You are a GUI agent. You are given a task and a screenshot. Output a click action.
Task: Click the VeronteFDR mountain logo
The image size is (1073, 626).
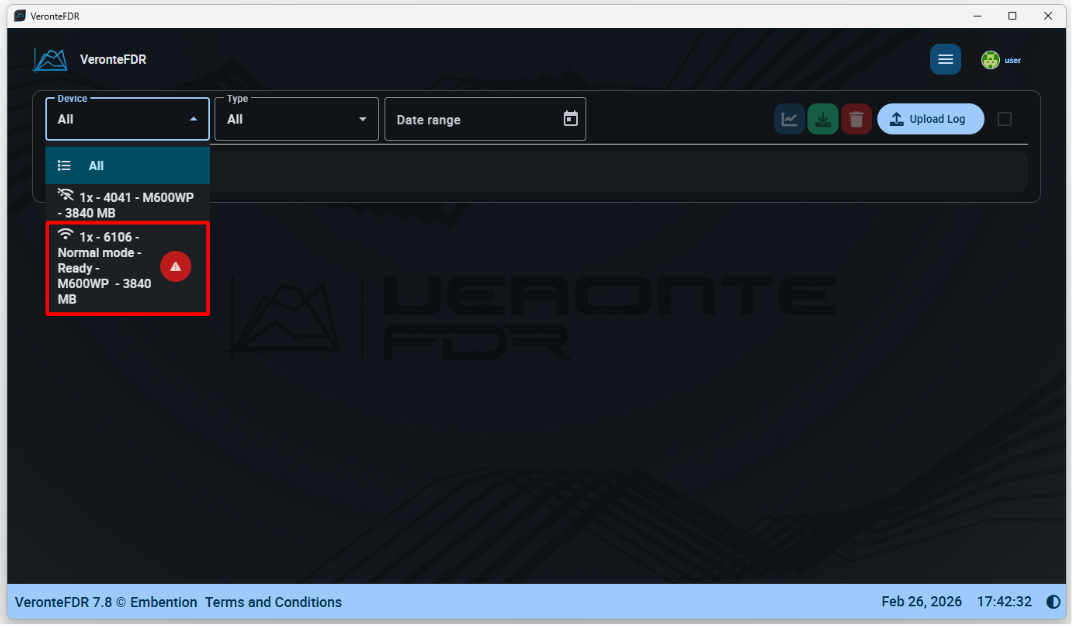[50, 60]
